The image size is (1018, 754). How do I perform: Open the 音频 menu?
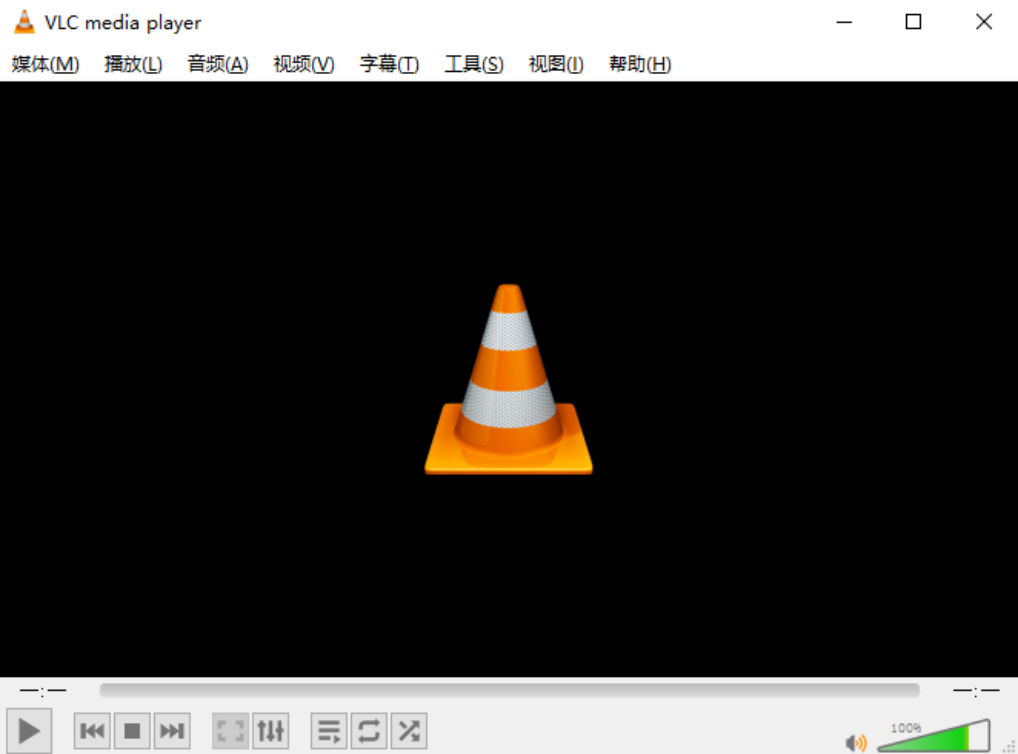pos(217,63)
